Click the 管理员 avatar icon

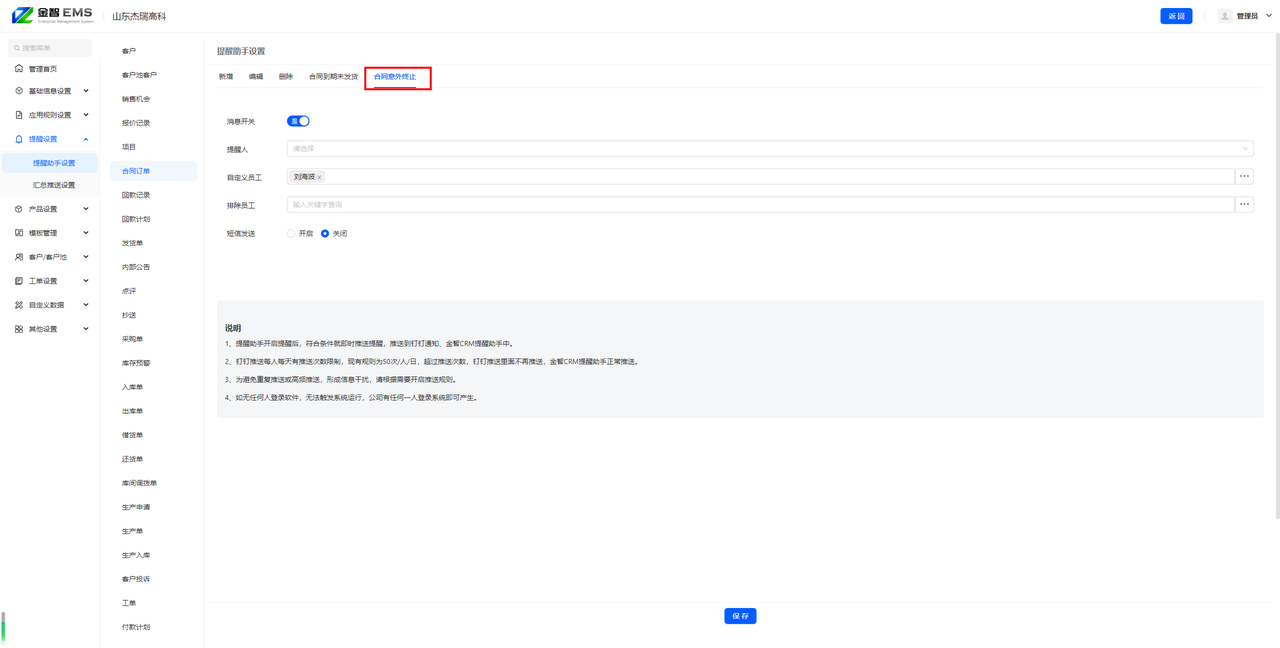pyautogui.click(x=1225, y=16)
